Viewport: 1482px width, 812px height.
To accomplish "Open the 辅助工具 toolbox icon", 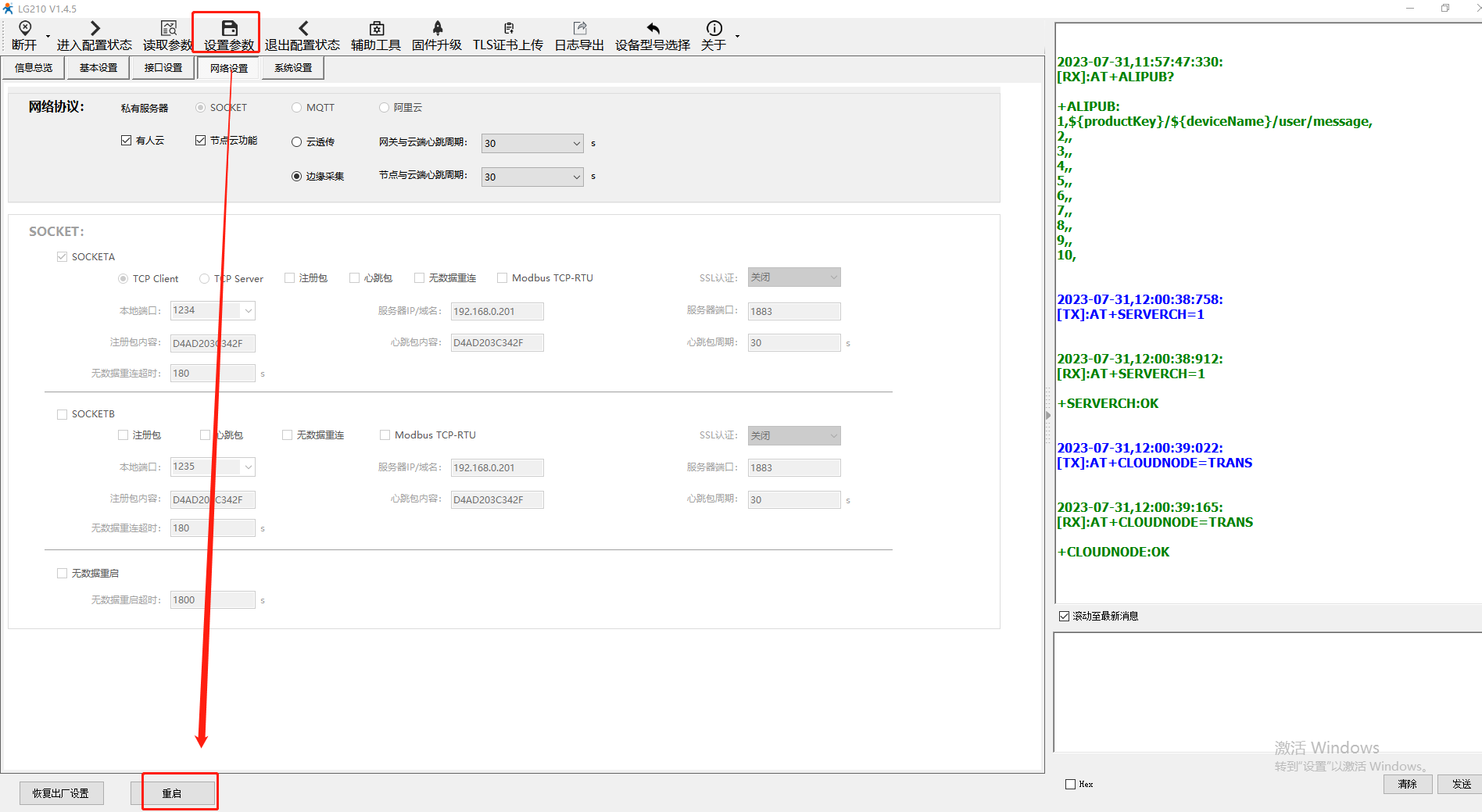I will [376, 28].
